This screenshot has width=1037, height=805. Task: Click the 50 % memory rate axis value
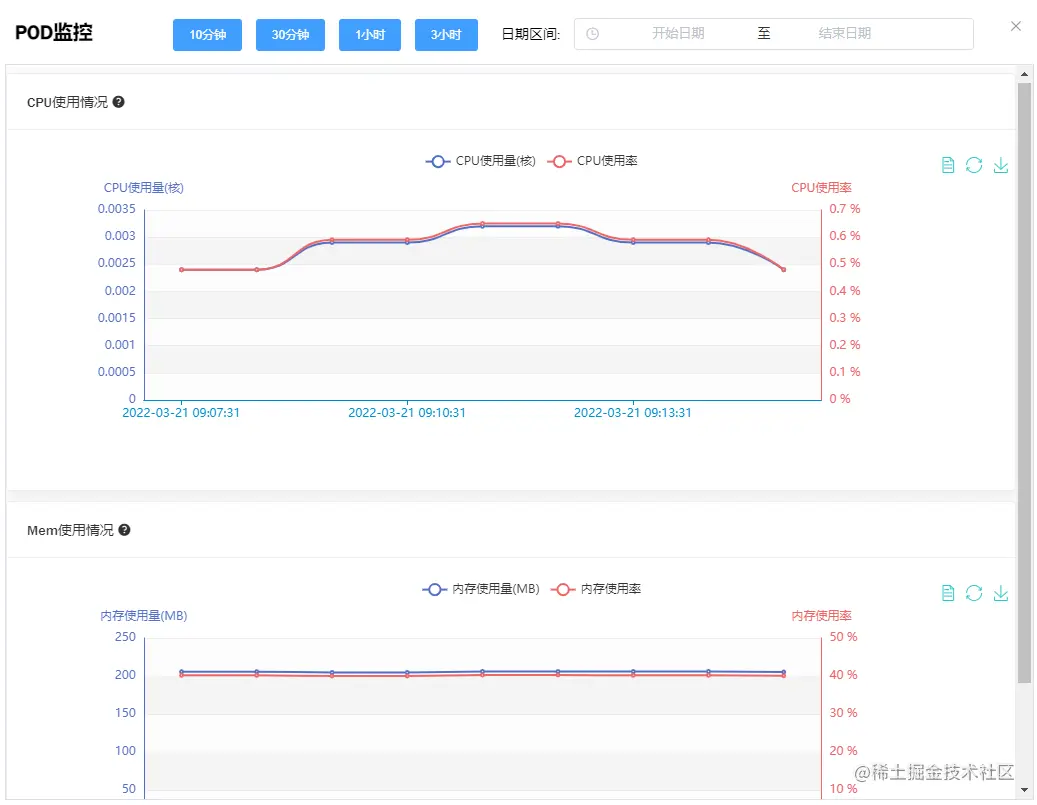tap(843, 637)
